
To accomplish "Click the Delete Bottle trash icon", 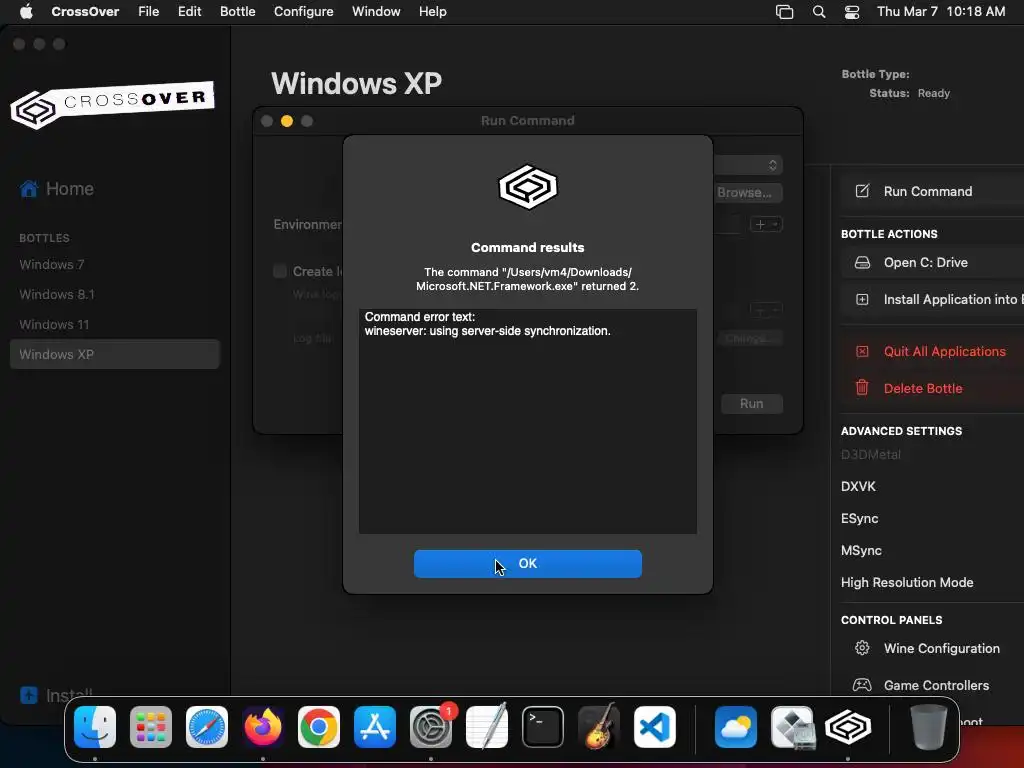I will (x=862, y=388).
